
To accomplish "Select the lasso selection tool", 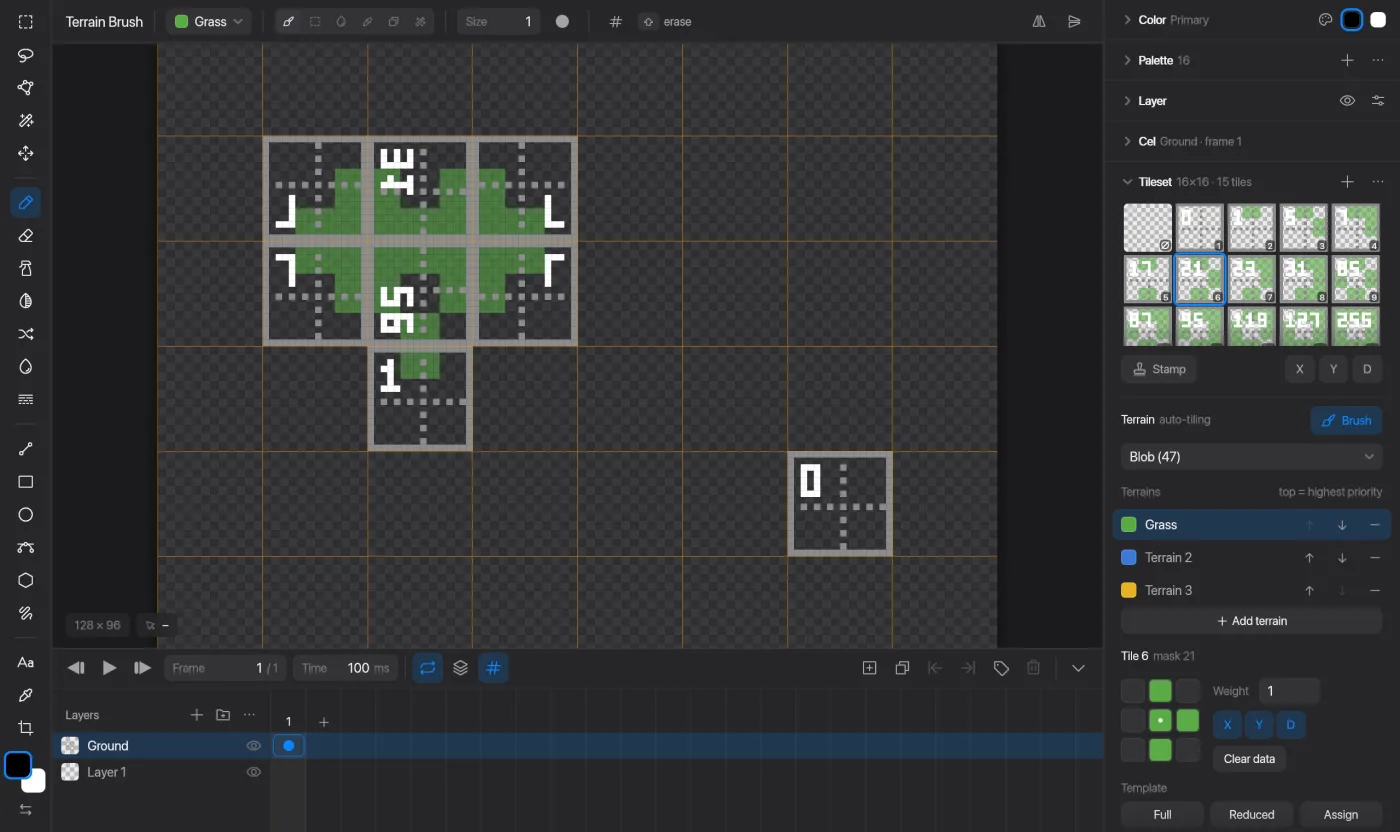I will (x=26, y=55).
